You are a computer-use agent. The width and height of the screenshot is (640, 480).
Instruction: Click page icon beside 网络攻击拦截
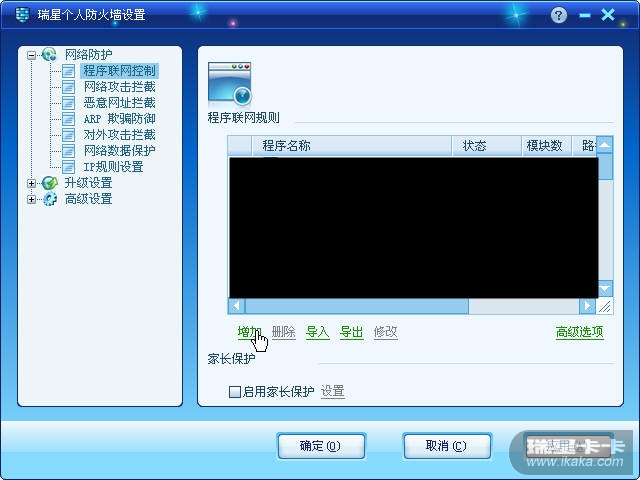[68, 87]
